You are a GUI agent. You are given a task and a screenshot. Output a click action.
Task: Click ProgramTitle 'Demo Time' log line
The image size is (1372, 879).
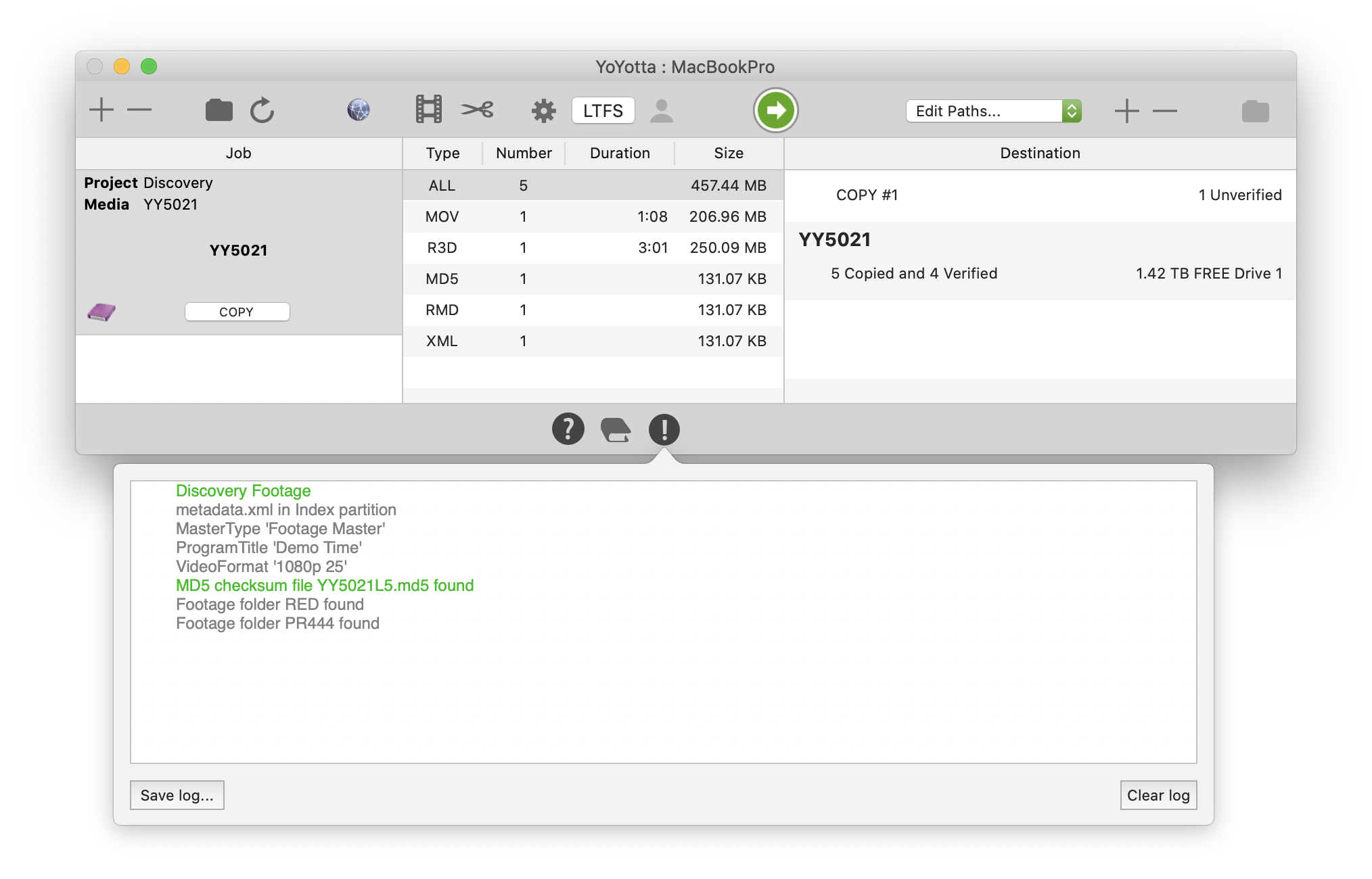tap(269, 548)
